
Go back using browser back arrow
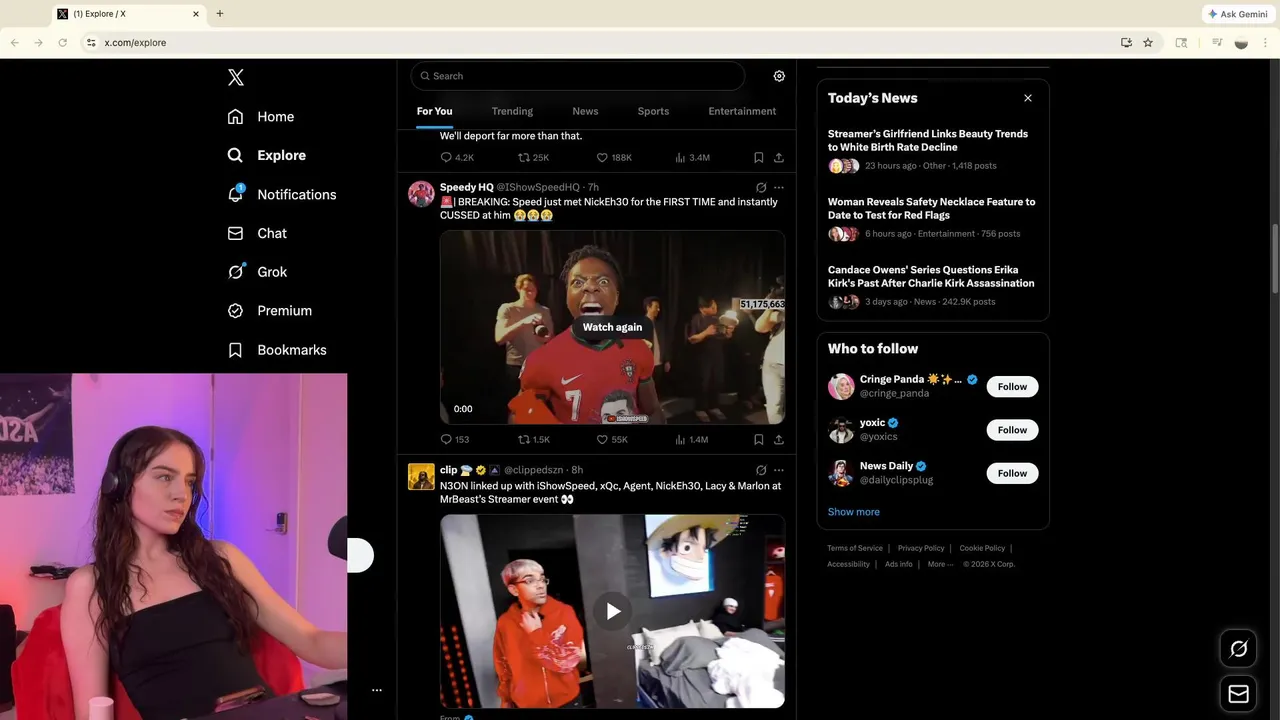pyautogui.click(x=14, y=42)
